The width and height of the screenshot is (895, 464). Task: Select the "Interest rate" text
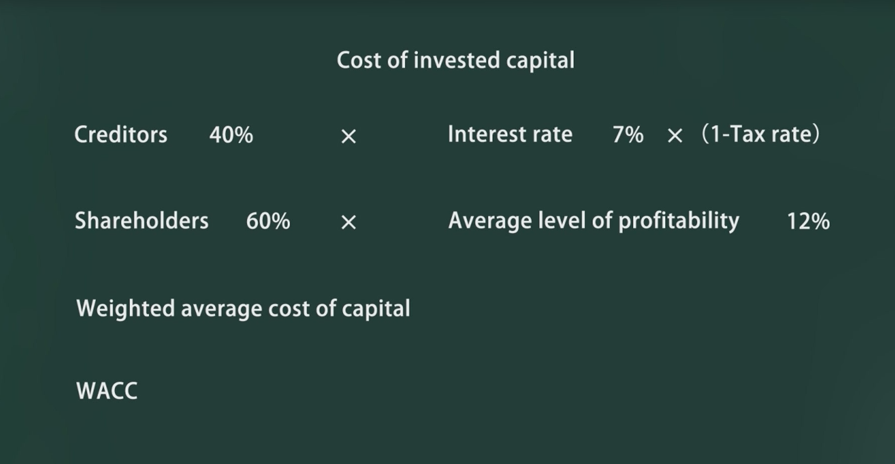[510, 134]
